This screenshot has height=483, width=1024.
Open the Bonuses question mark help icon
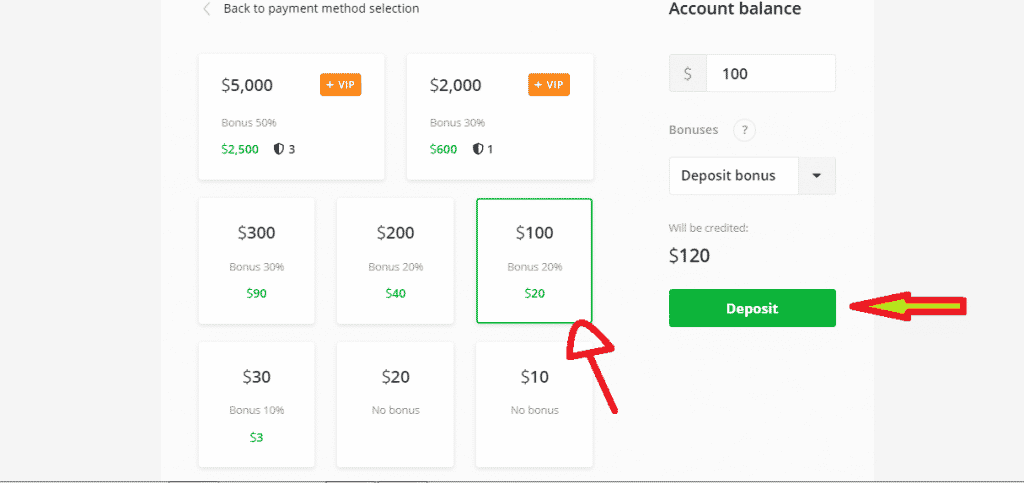click(744, 130)
